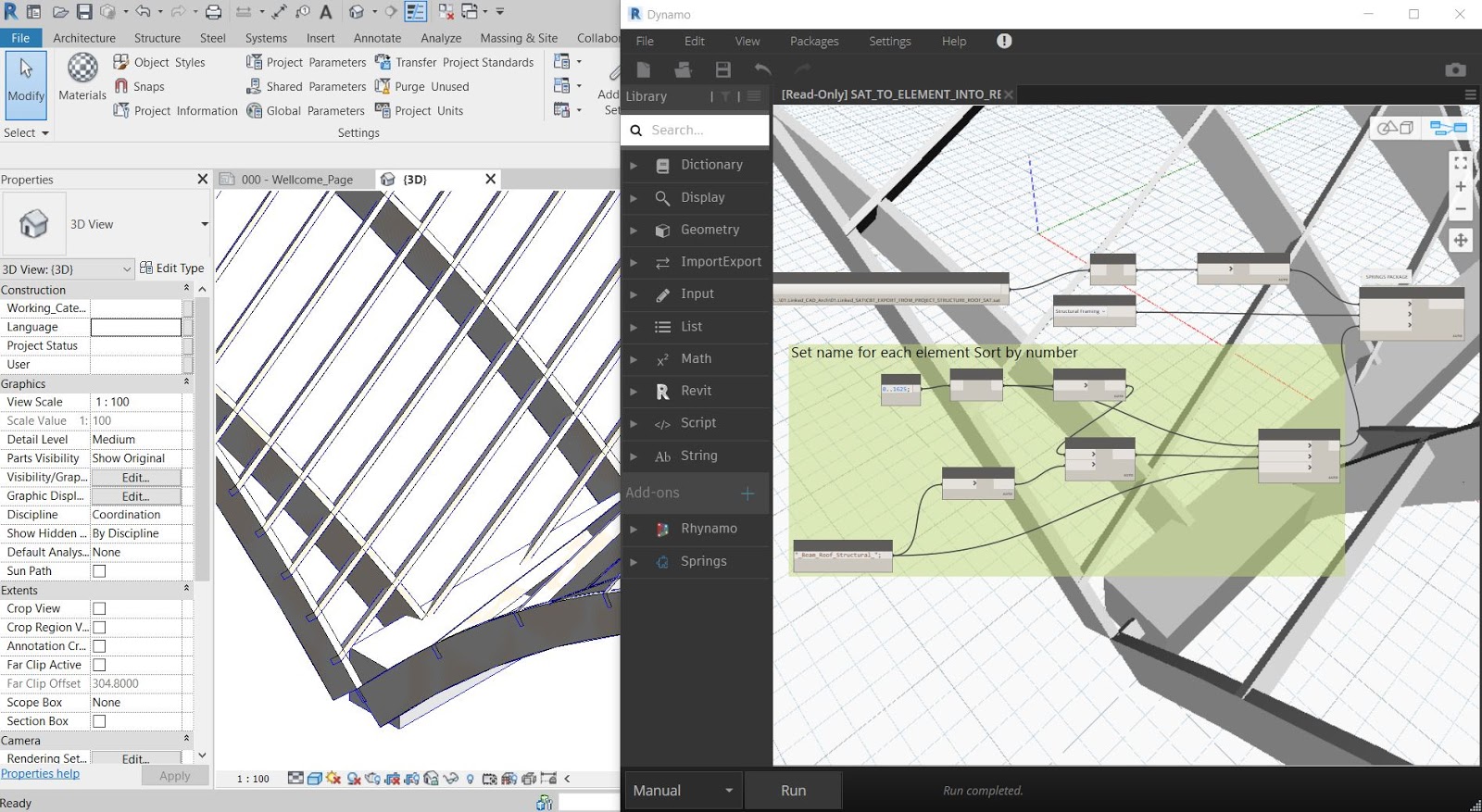Open Dynamo Packages menu
The image size is (1482, 812).
point(814,41)
